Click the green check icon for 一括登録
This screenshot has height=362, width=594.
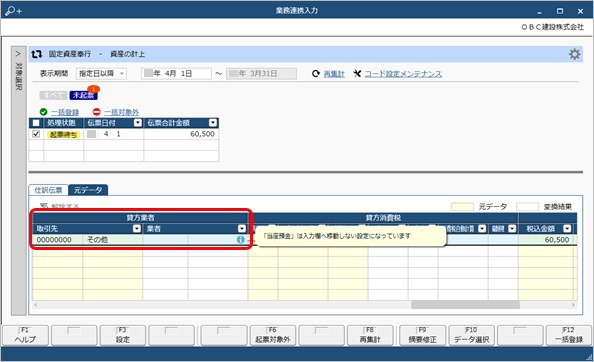44,112
